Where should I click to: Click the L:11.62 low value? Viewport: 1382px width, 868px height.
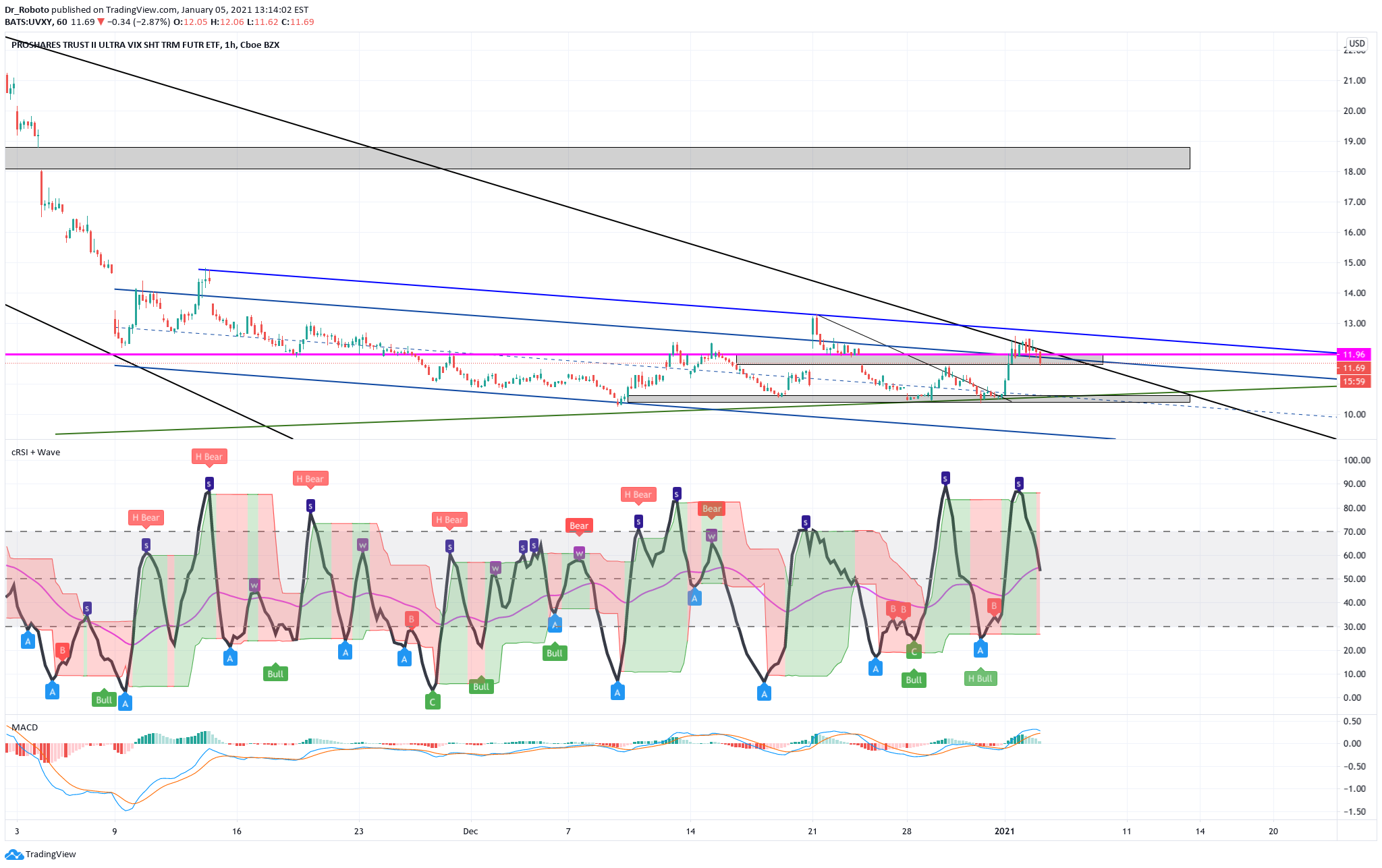point(262,22)
